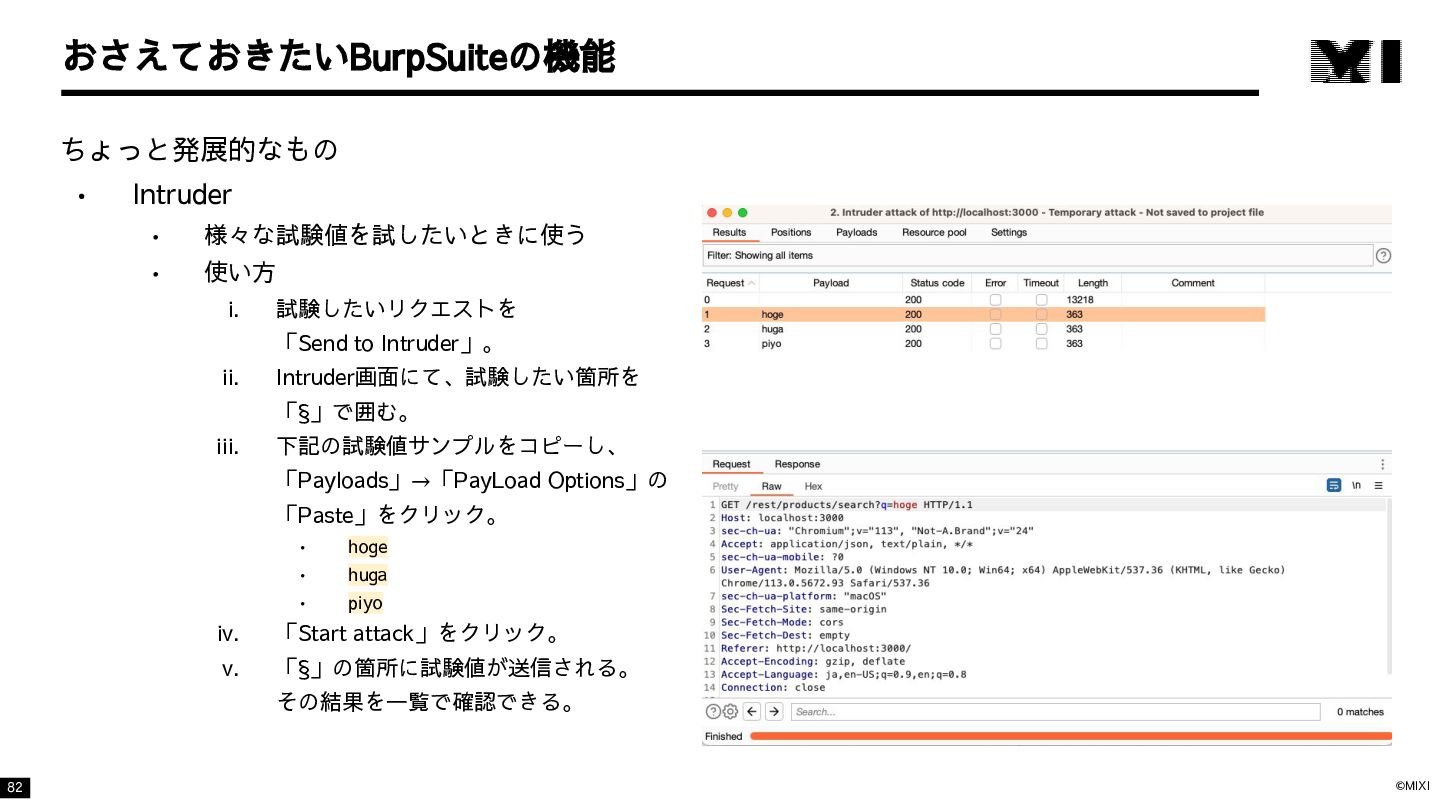The image size is (1440, 810).
Task: Click the highlighted huga sample in slide list
Action: tap(367, 575)
